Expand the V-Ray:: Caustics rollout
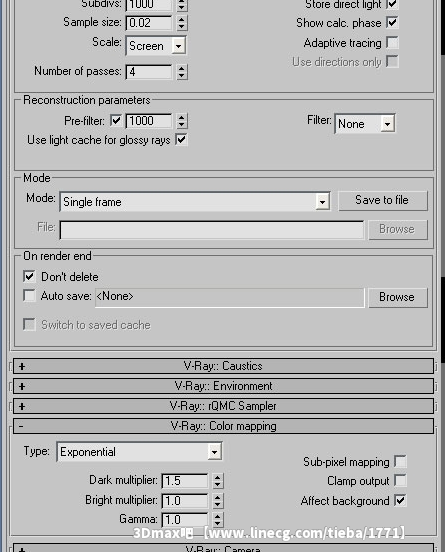Screen dimensions: 445x552 tap(223, 366)
